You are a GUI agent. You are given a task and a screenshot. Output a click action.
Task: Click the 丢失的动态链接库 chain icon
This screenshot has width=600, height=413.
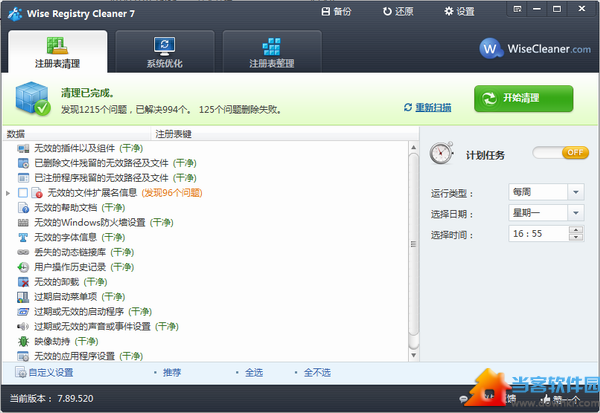[x=23, y=252]
